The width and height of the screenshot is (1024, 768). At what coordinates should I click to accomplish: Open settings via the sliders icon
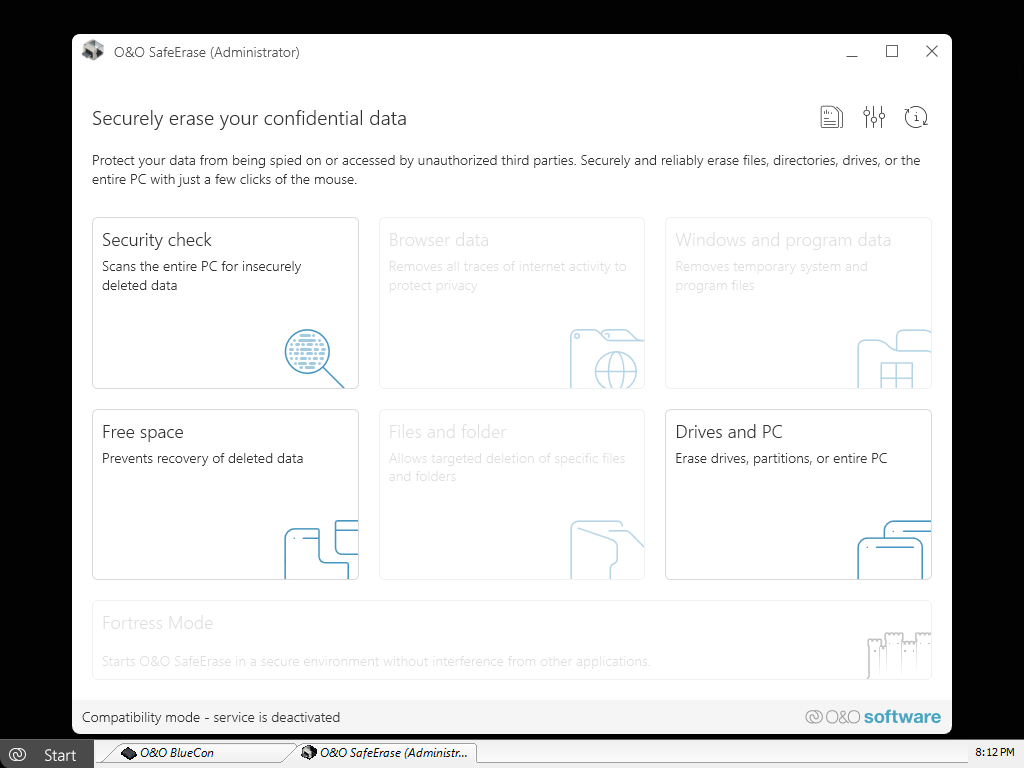(x=873, y=118)
